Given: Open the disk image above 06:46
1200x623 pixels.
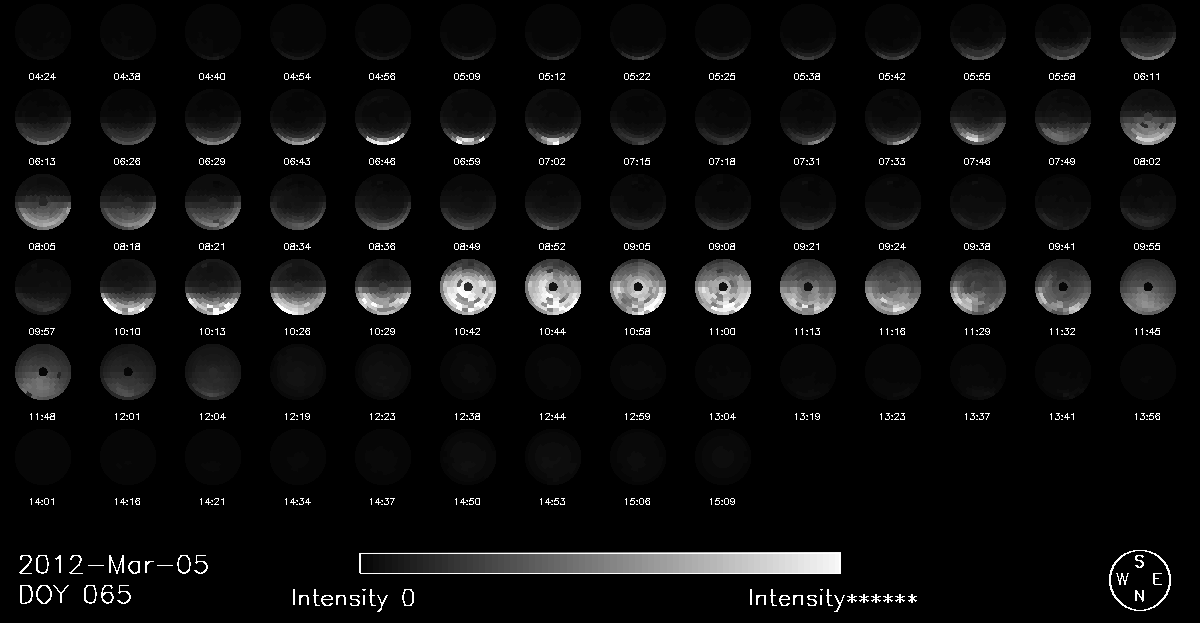Looking at the screenshot, I should [383, 118].
